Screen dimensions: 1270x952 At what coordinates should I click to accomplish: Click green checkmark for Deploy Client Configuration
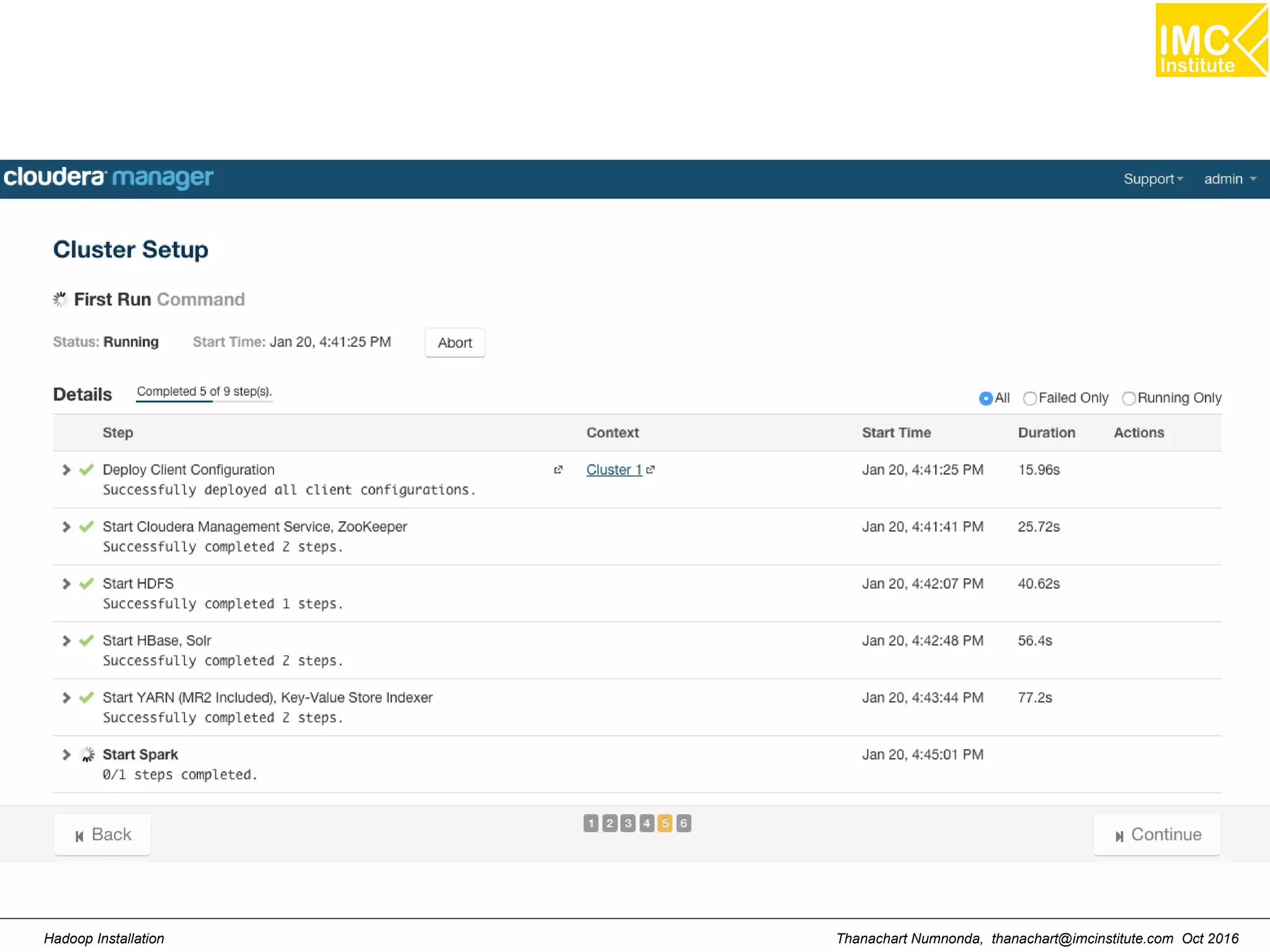87,470
